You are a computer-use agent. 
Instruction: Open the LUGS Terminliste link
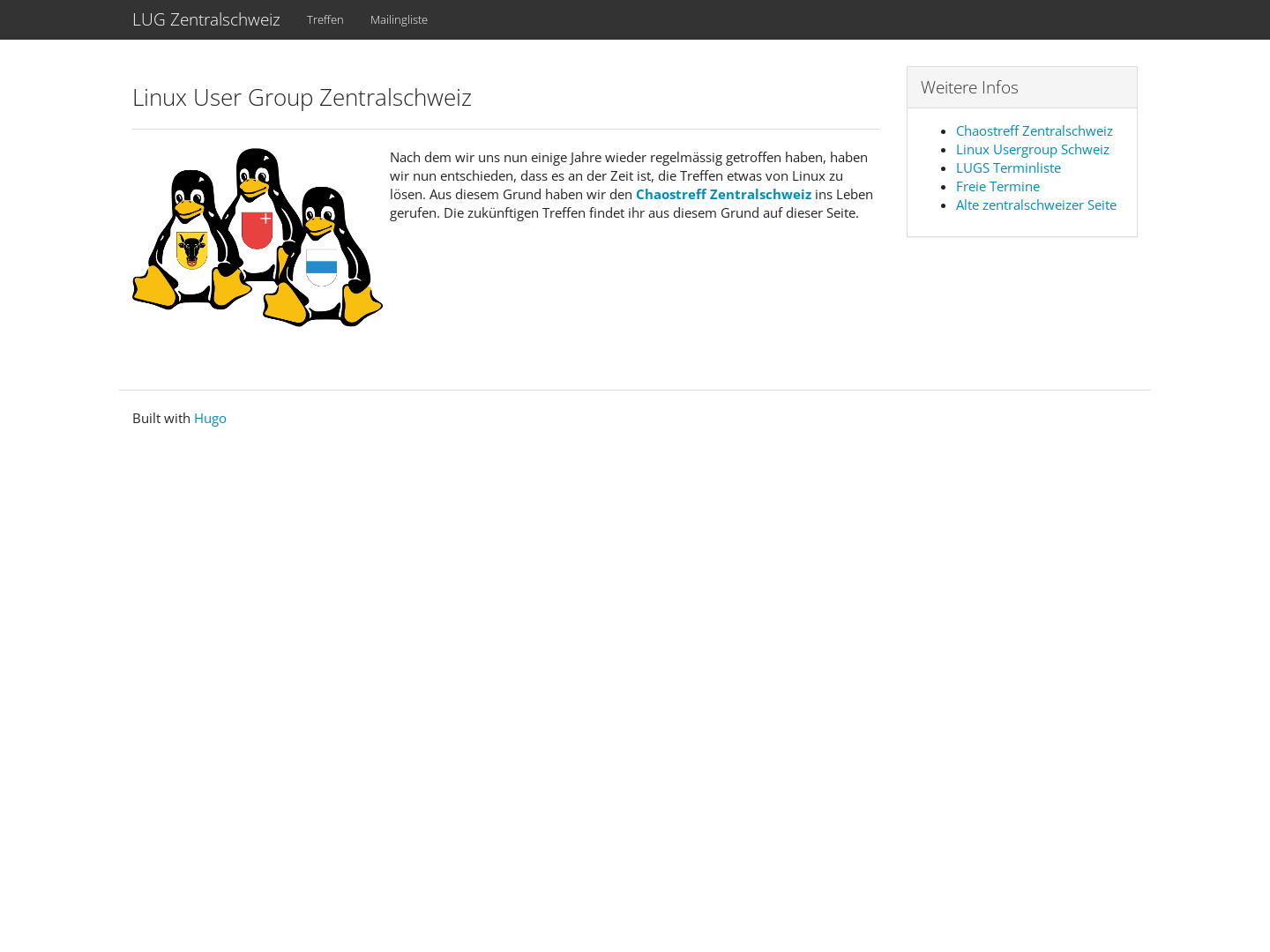pyautogui.click(x=1008, y=167)
